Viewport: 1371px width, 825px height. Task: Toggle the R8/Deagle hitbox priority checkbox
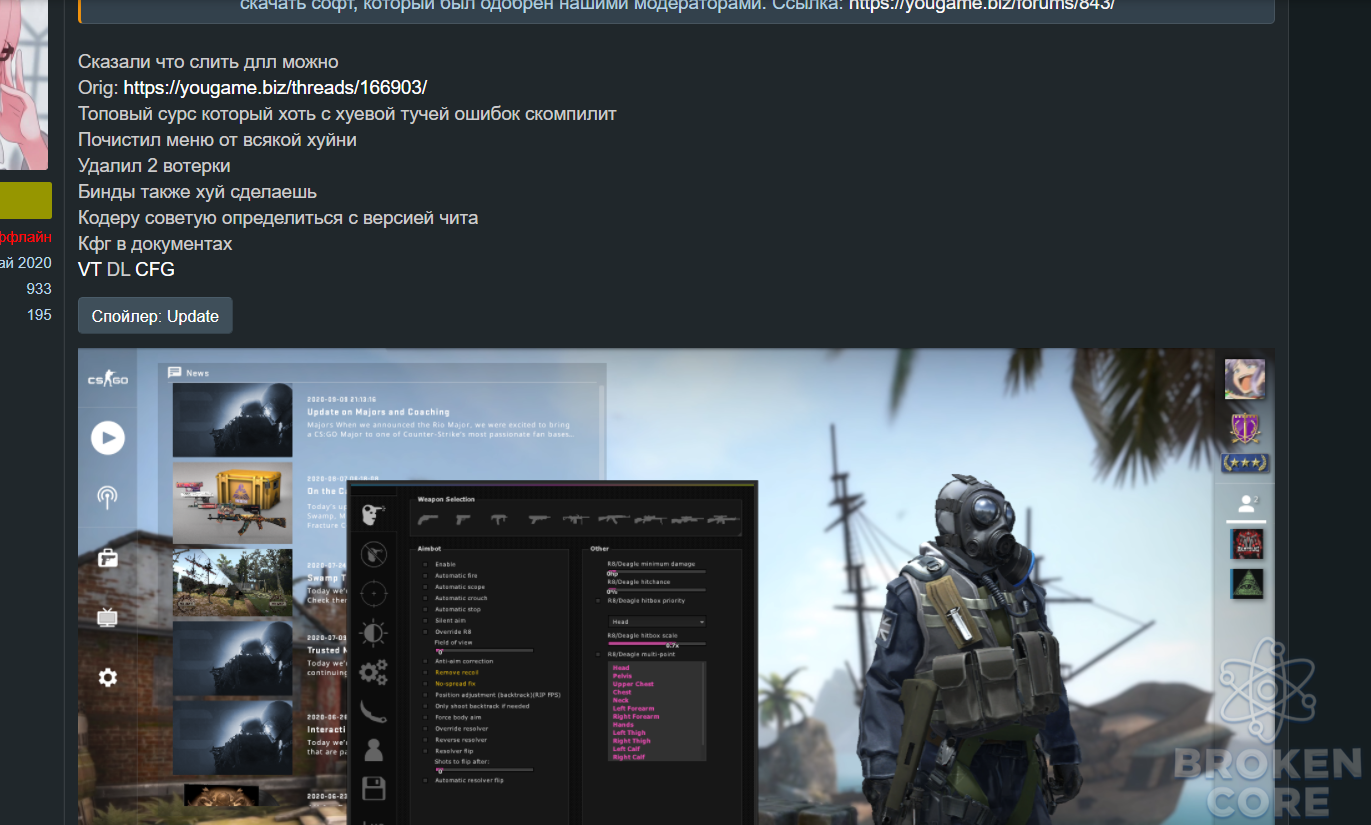pos(598,601)
